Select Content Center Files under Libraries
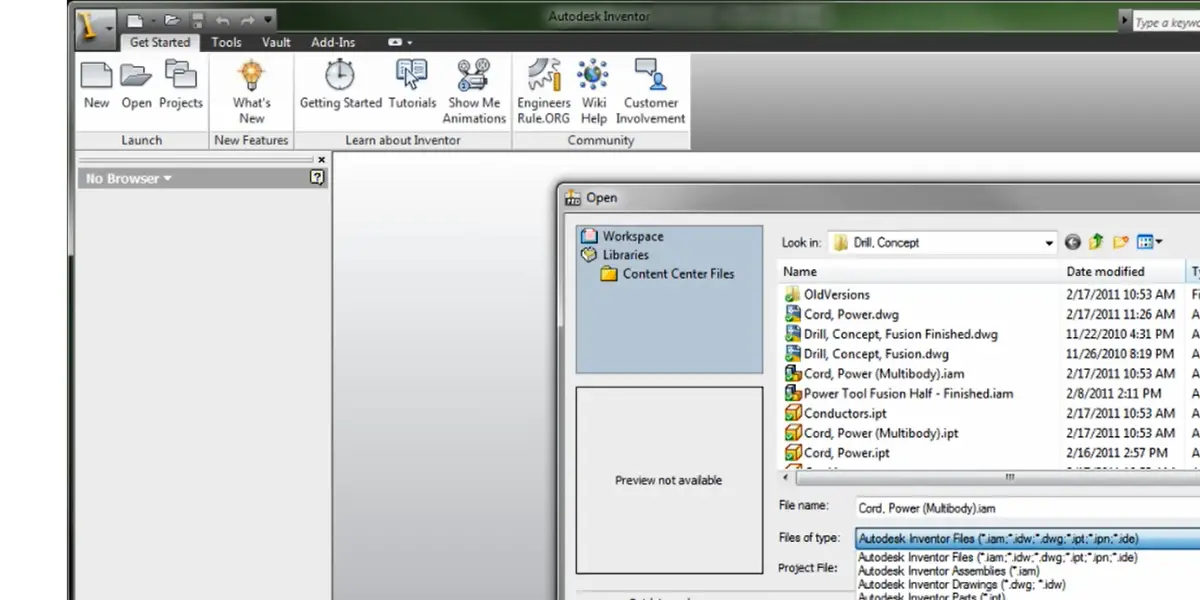This screenshot has width=1200, height=600. (667, 274)
